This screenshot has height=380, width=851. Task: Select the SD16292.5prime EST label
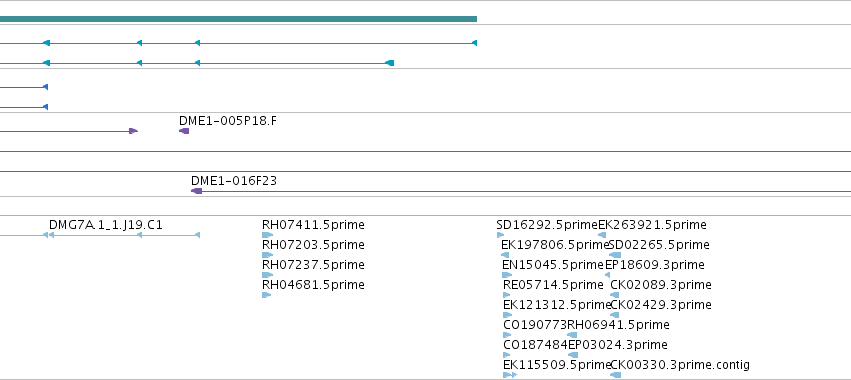pyautogui.click(x=547, y=225)
